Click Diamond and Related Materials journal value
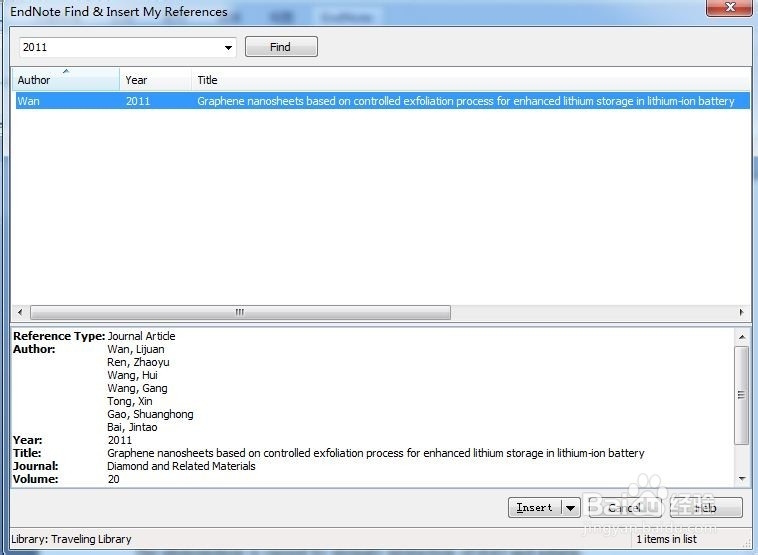The height and width of the screenshot is (555, 758). 181,466
